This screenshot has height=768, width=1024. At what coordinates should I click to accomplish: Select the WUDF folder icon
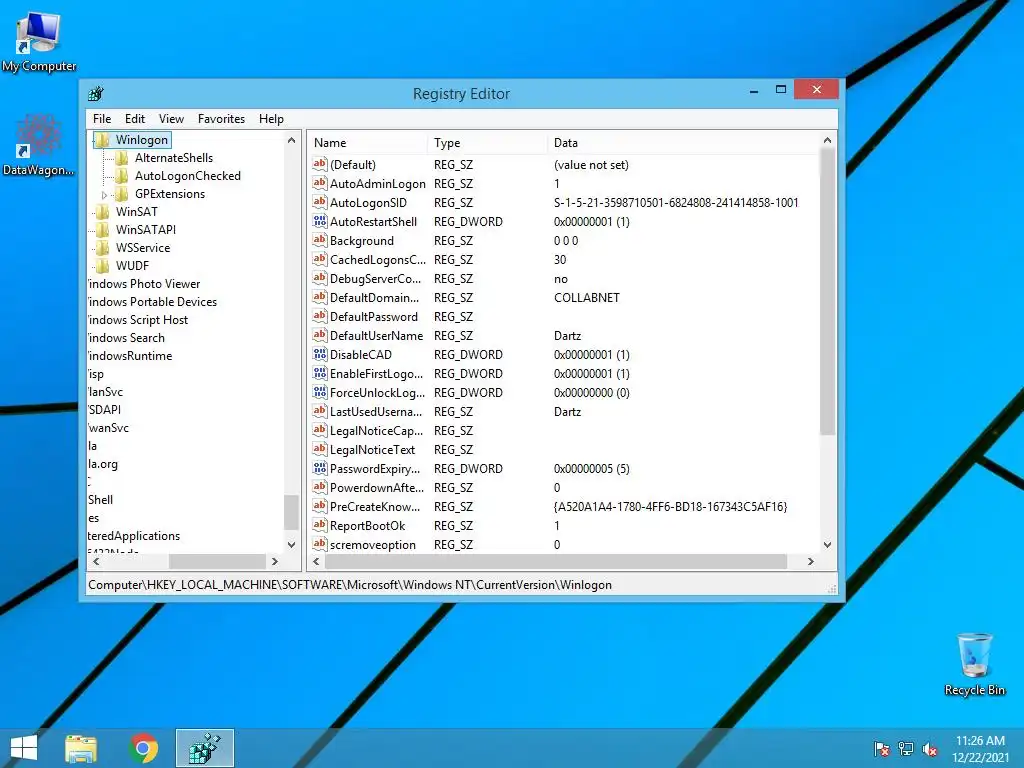click(103, 266)
